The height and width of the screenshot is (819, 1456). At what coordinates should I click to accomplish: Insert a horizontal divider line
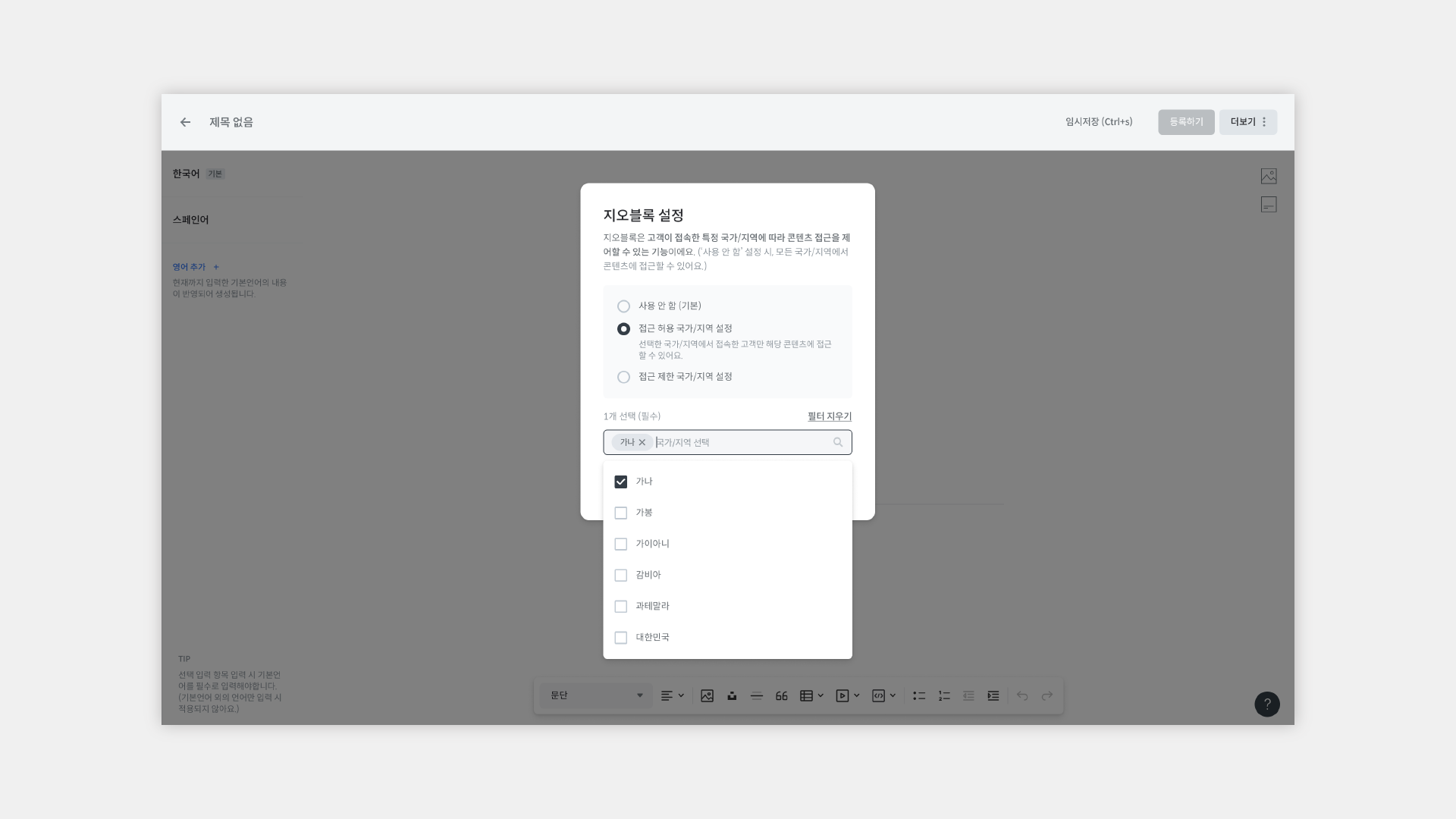pos(756,695)
